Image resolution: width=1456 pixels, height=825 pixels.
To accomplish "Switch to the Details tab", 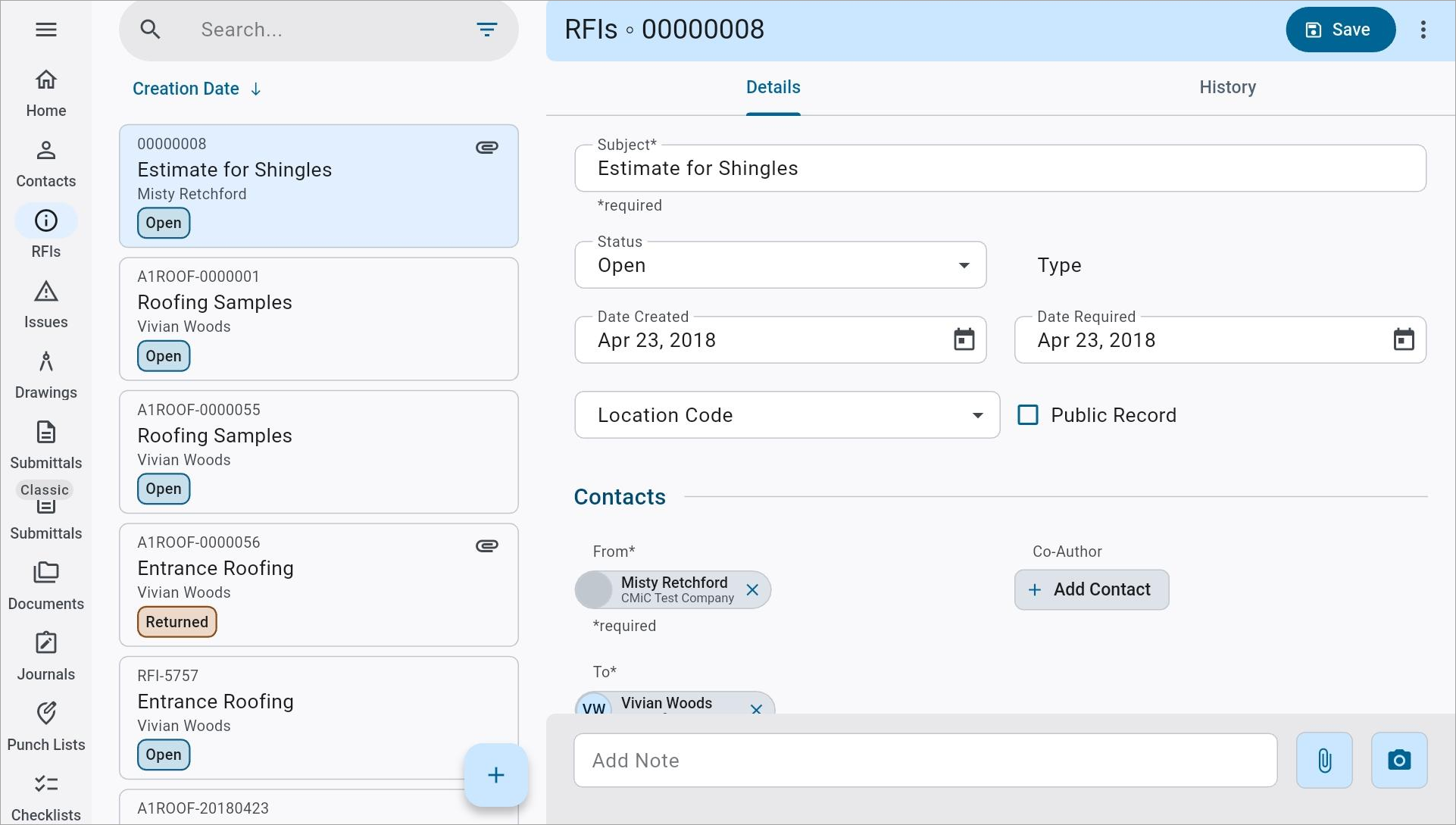I will click(773, 87).
